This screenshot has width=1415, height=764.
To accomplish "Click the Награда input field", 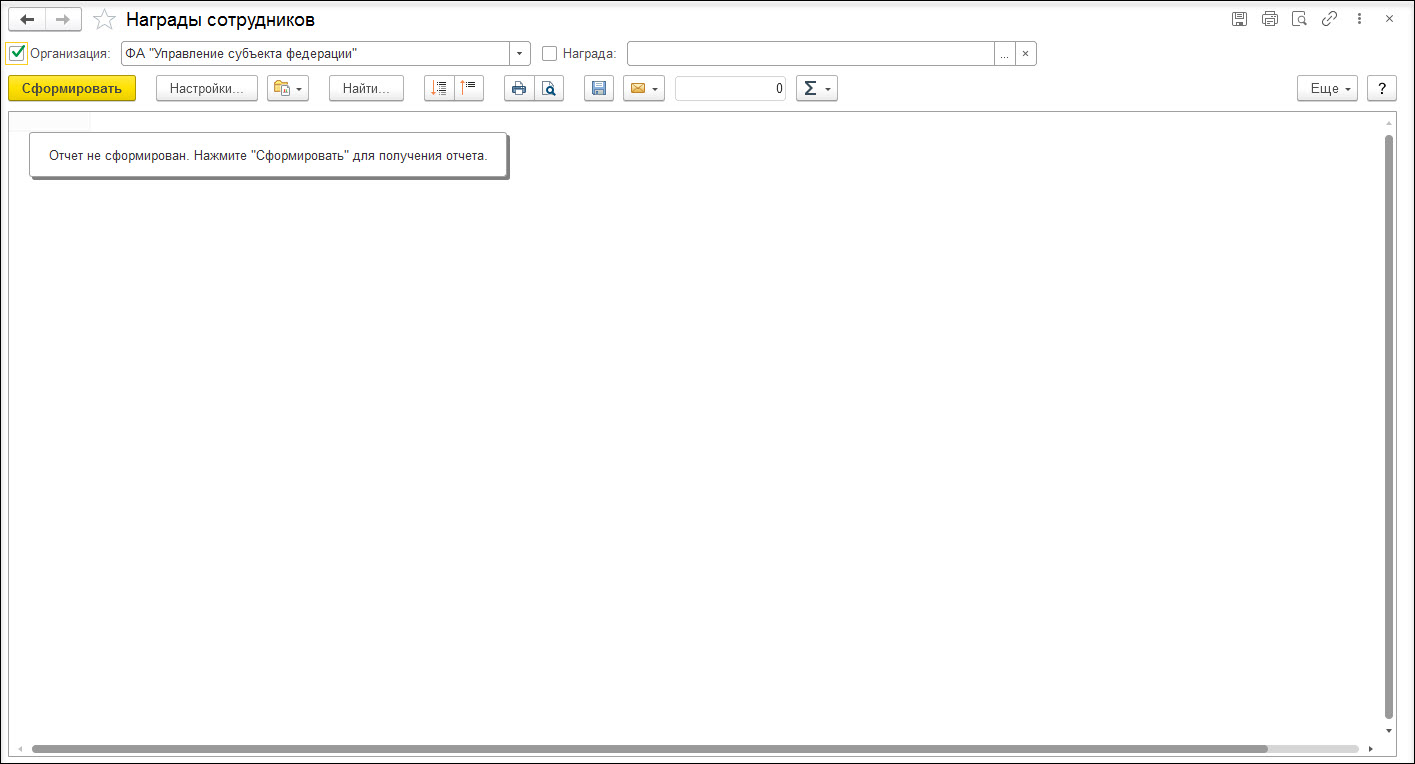I will click(x=811, y=53).
